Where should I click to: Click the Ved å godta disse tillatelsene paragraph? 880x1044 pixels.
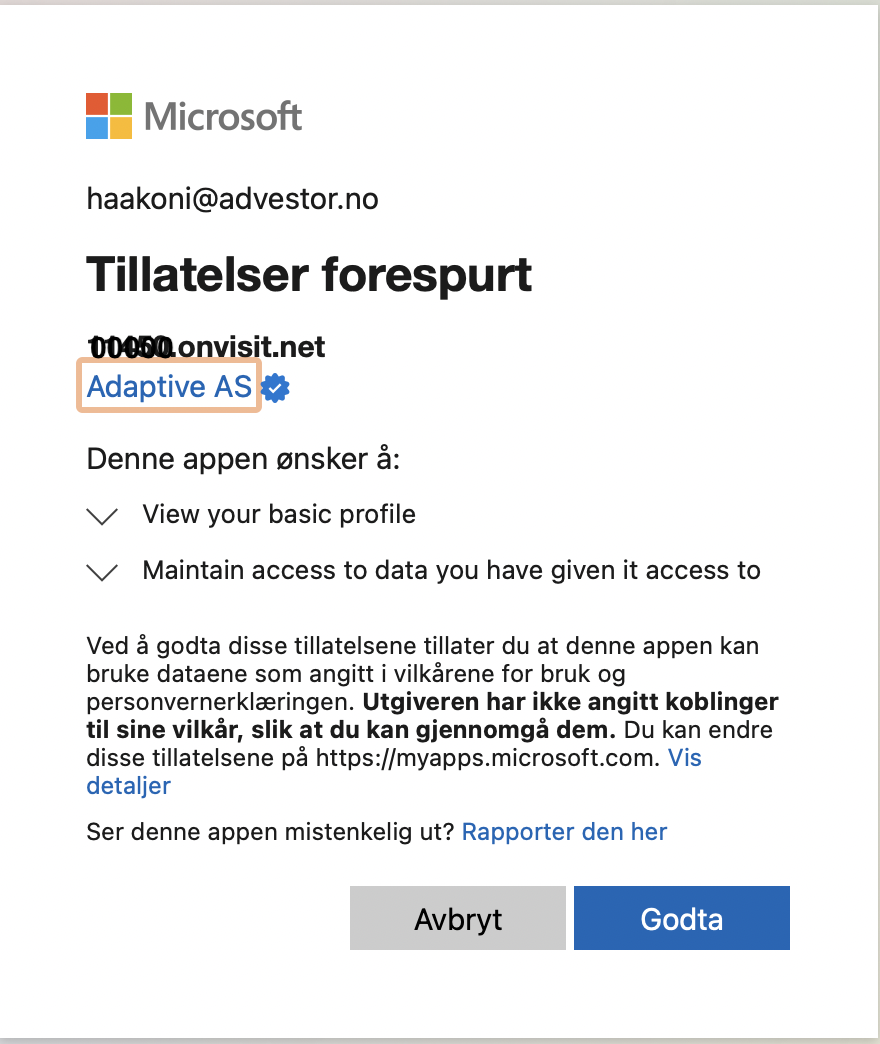pos(433,716)
